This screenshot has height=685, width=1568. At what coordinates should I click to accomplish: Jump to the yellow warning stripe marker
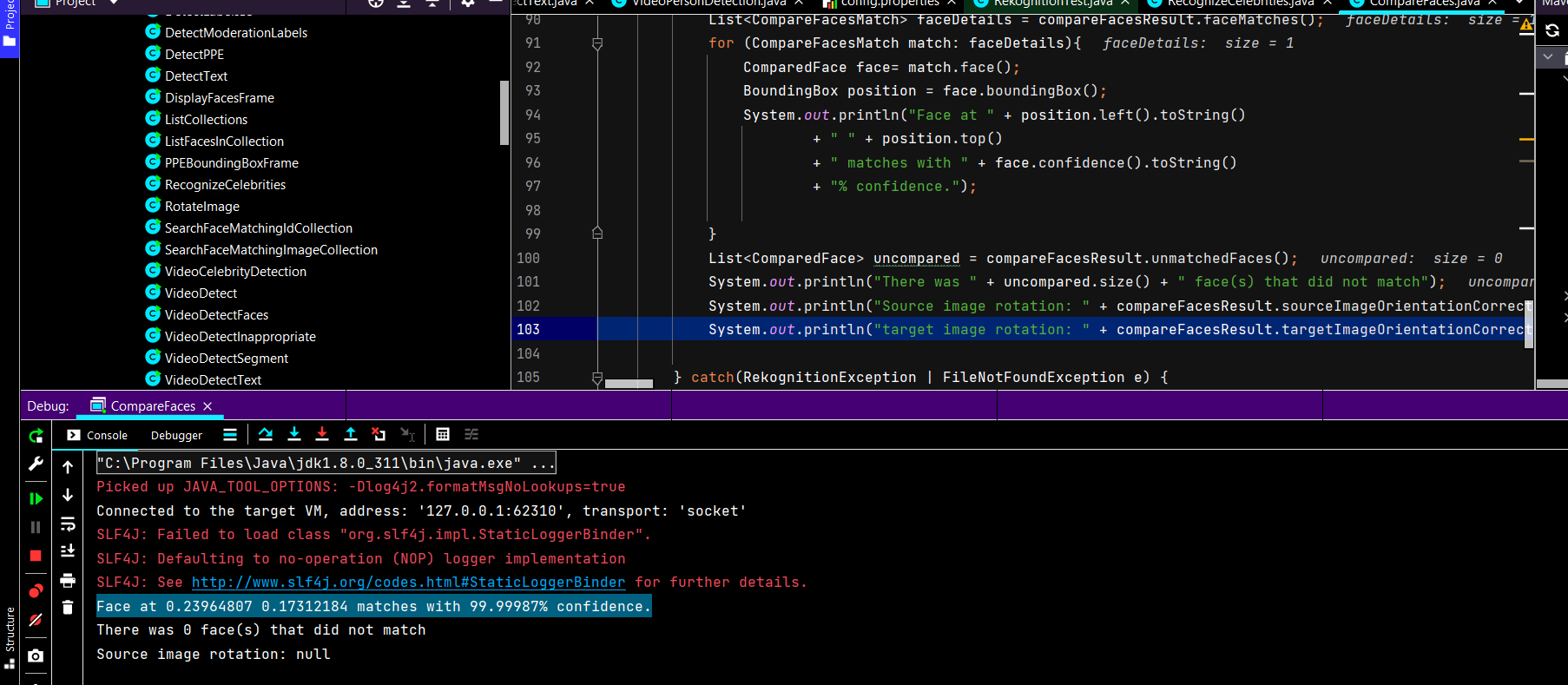coord(1526,139)
